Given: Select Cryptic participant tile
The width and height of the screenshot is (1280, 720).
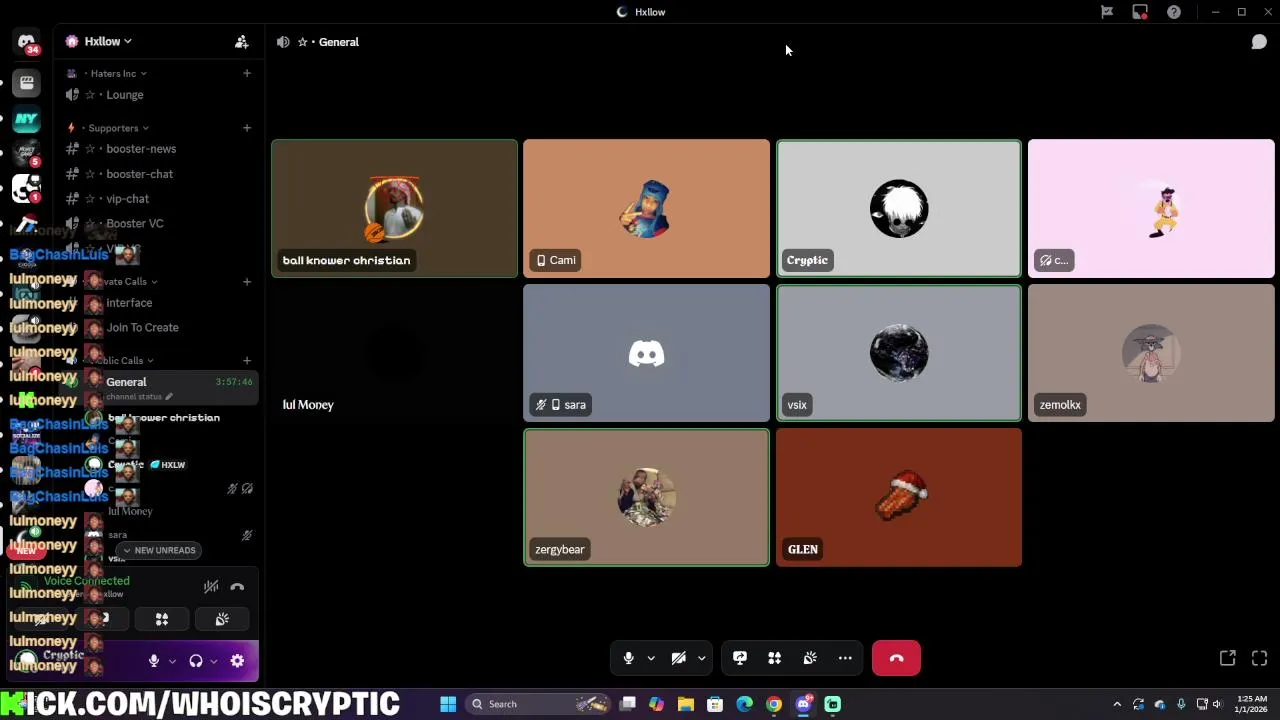Looking at the screenshot, I should click(x=899, y=208).
